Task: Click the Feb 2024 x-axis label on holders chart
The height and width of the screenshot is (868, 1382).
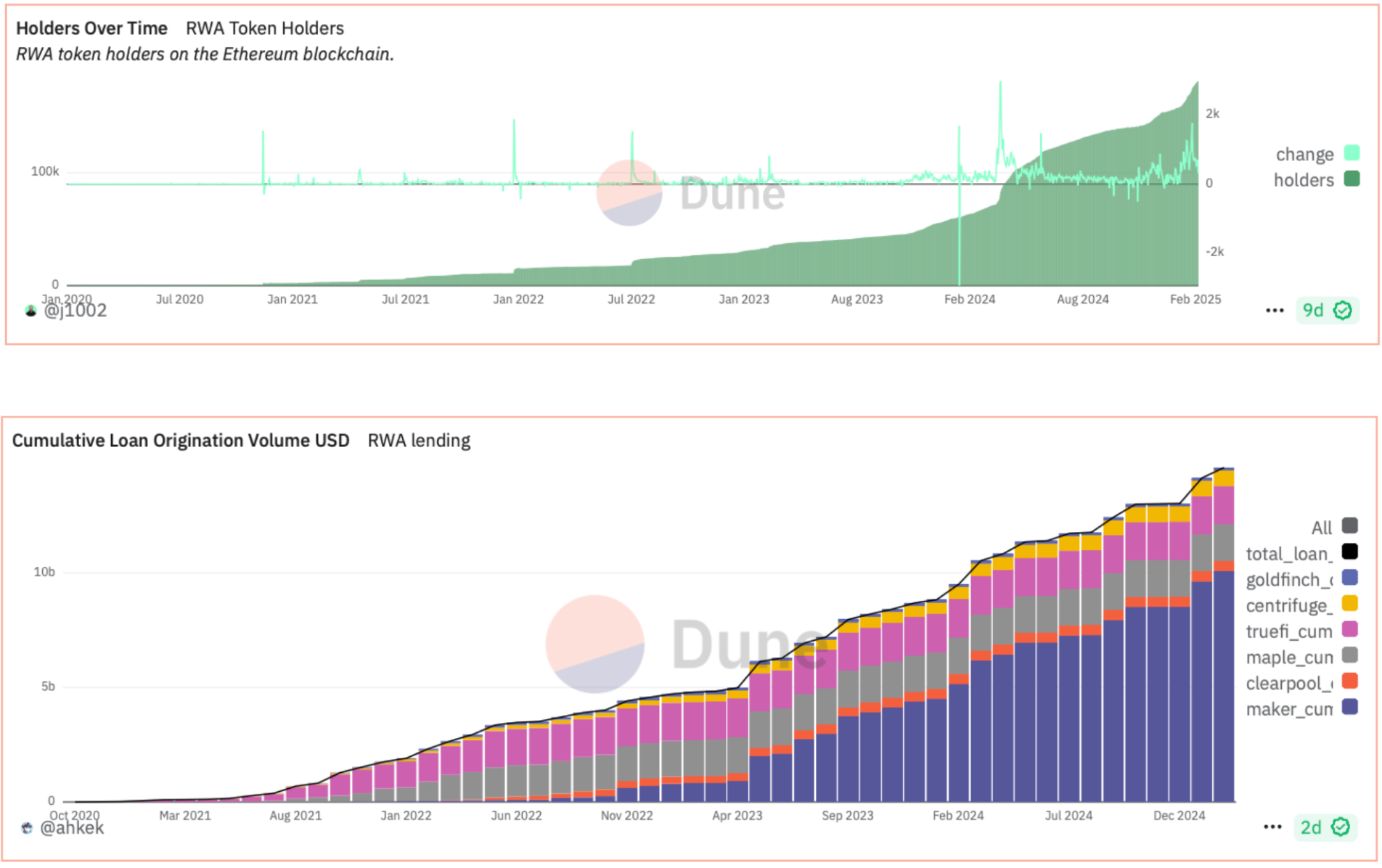Action: [970, 299]
